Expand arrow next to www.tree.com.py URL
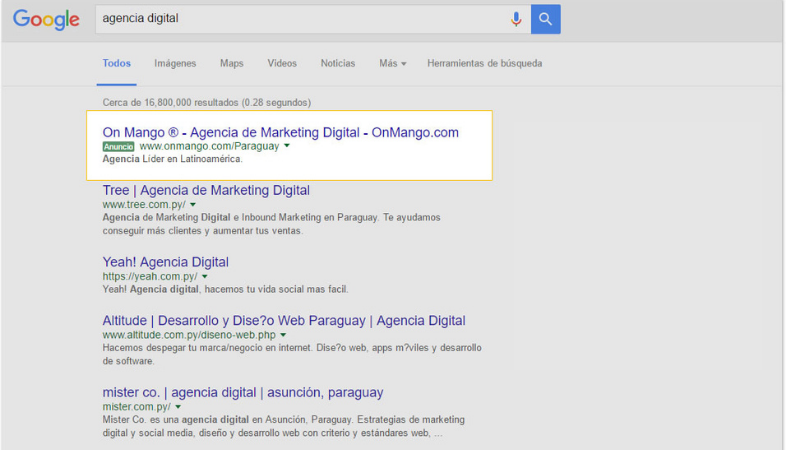This screenshot has height=450, width=786. (x=193, y=204)
